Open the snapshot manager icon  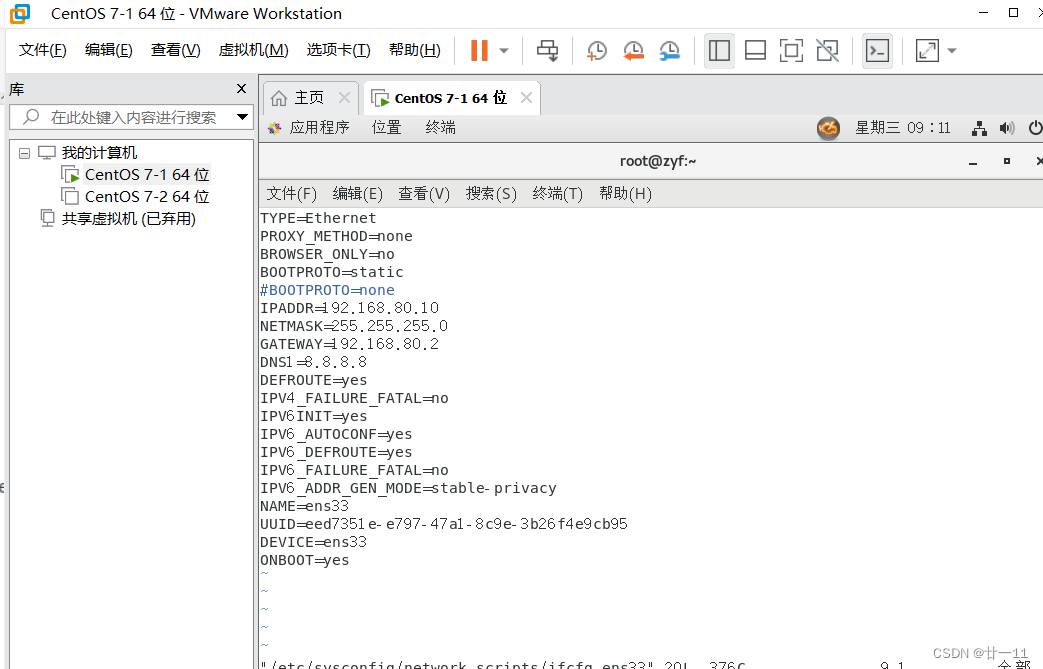tap(670, 50)
